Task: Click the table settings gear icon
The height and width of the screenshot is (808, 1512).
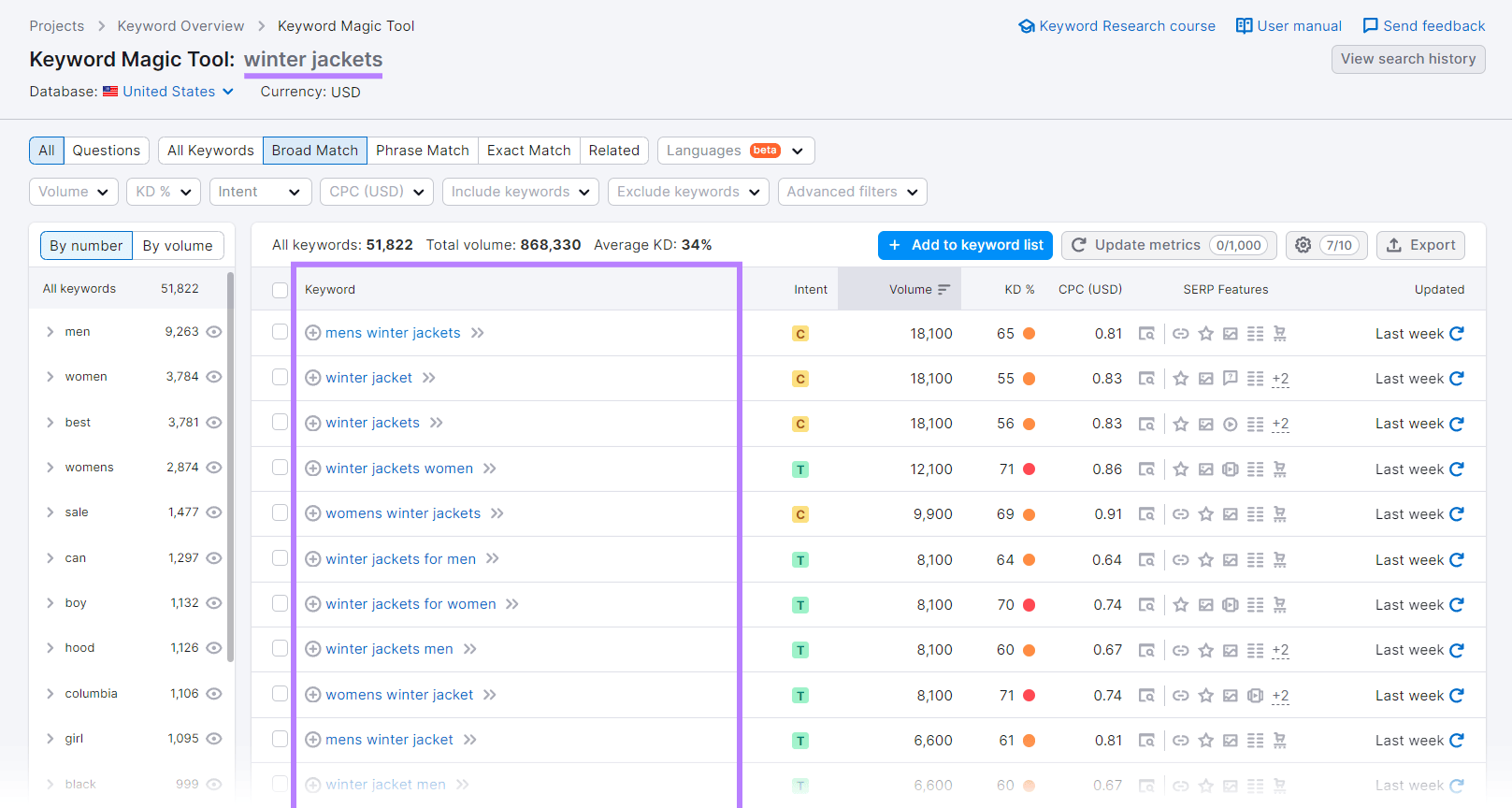Action: 1303,245
